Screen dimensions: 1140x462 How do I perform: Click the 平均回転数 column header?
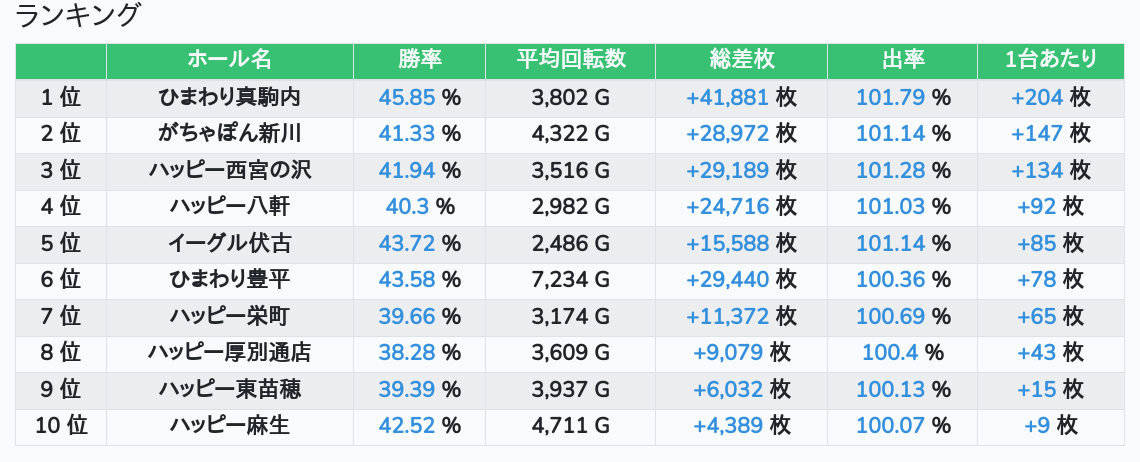570,60
